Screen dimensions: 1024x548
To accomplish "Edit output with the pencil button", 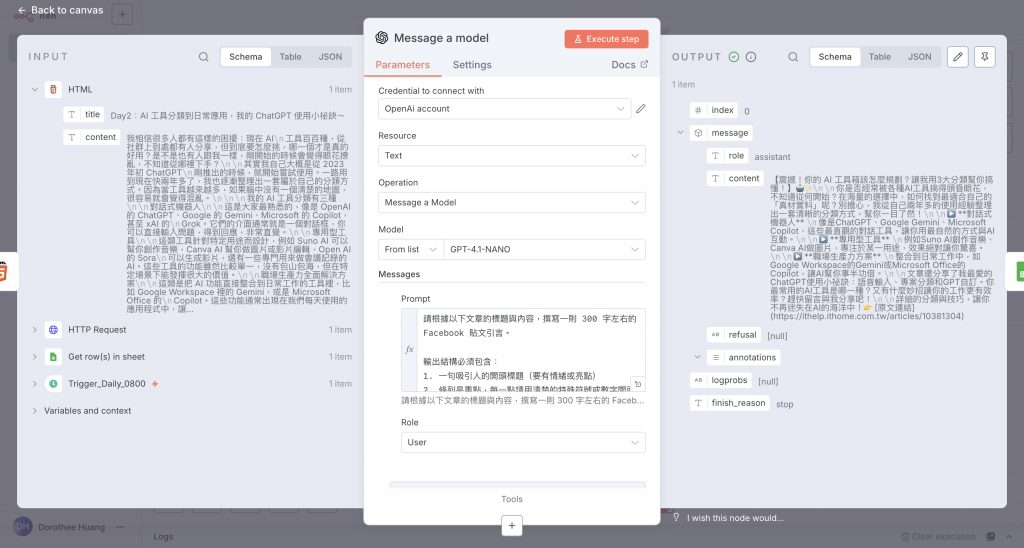I will tap(957, 57).
